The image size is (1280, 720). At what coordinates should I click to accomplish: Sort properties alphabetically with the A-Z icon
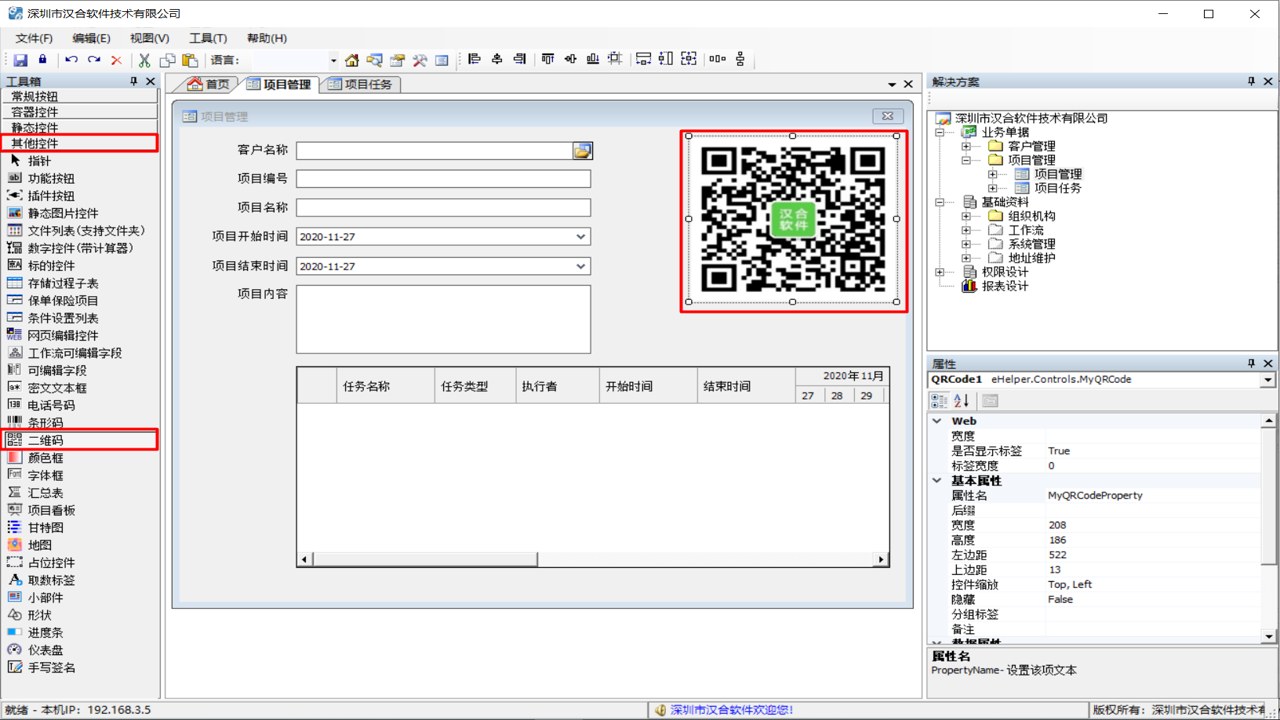click(961, 400)
